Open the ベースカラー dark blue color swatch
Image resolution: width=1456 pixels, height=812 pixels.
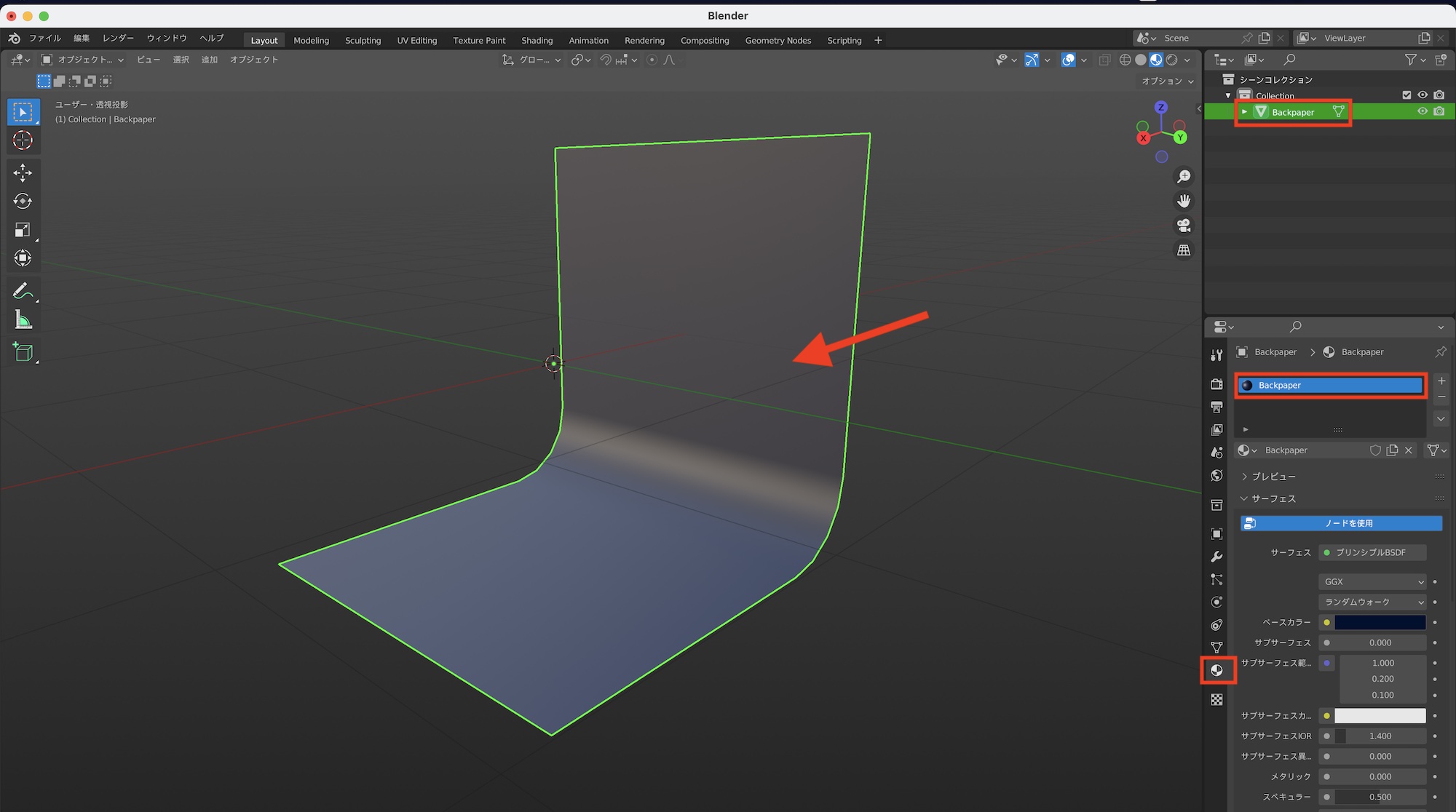tap(1380, 622)
